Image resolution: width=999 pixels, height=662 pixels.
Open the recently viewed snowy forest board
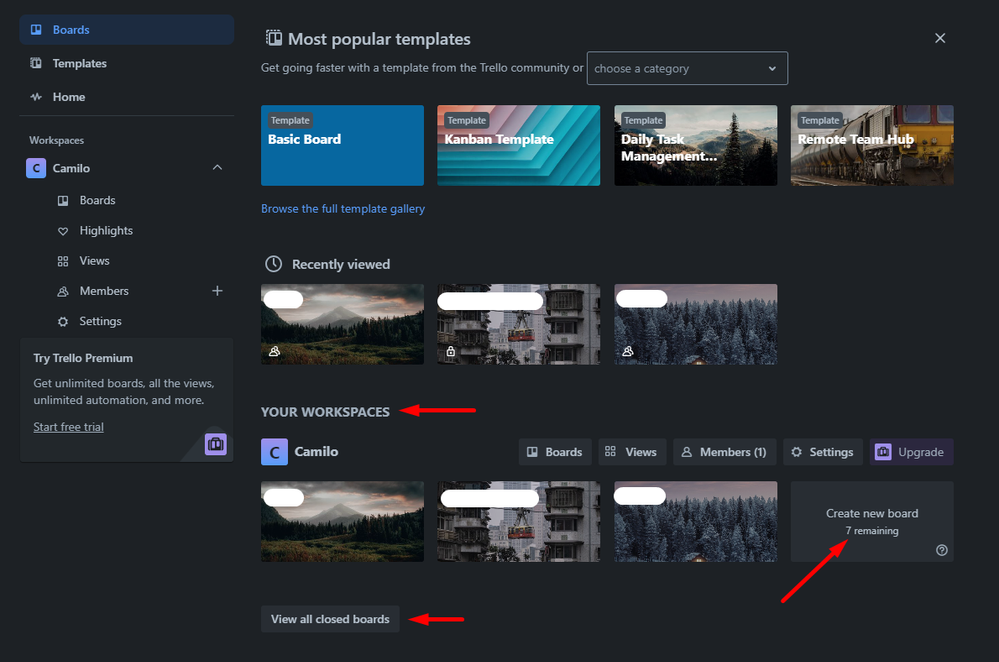point(696,324)
